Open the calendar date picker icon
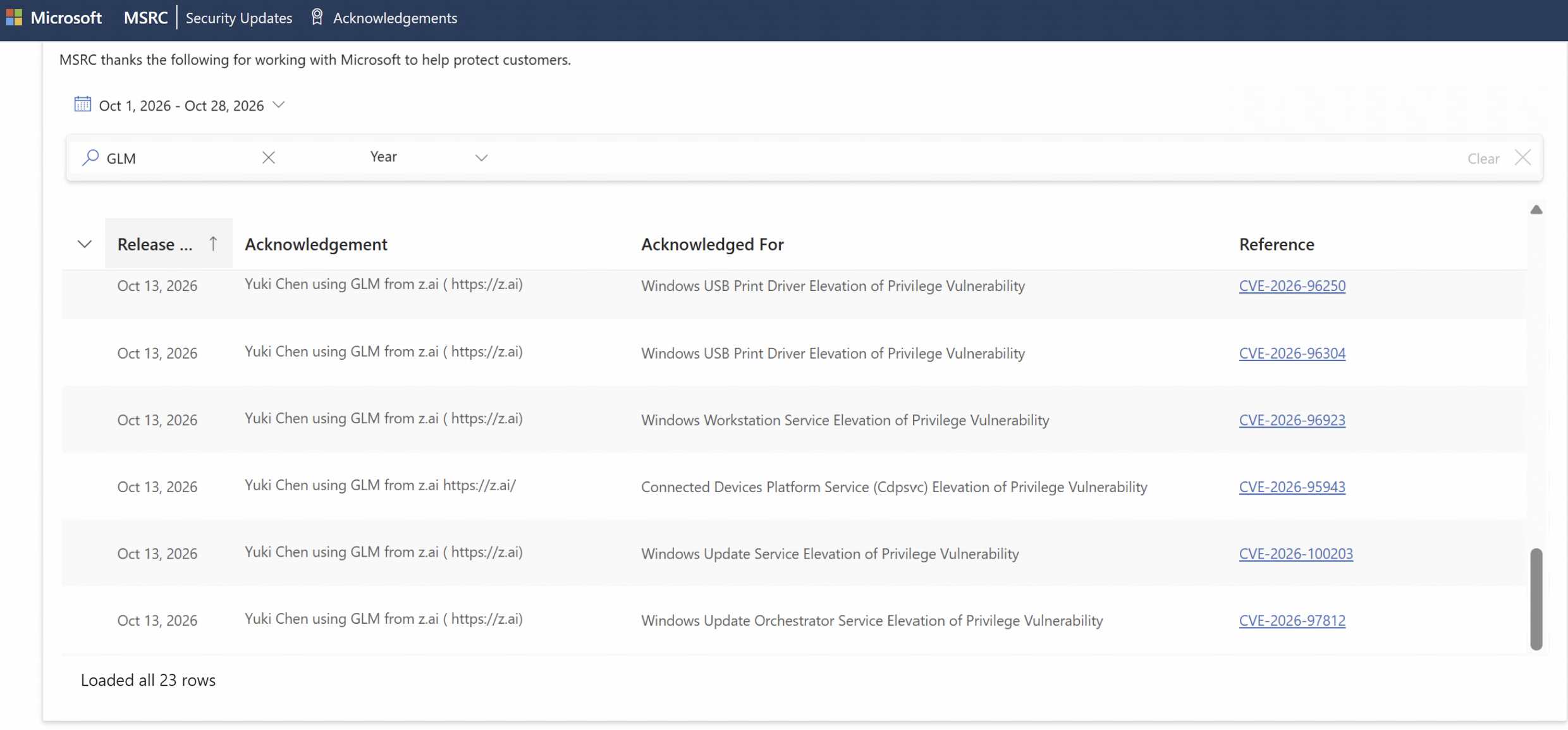The width and height of the screenshot is (1568, 730). click(x=82, y=104)
